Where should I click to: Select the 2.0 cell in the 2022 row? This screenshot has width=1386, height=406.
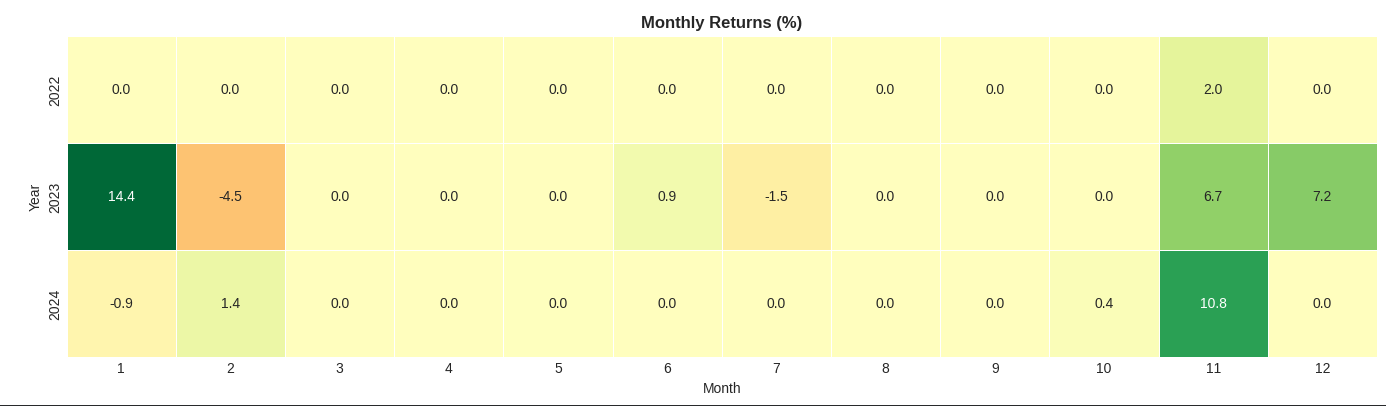click(1213, 89)
